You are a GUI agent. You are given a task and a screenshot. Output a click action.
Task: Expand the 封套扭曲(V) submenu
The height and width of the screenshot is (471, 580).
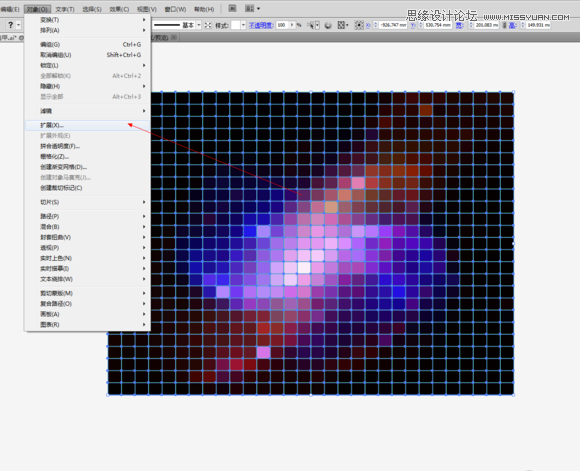coord(87,237)
